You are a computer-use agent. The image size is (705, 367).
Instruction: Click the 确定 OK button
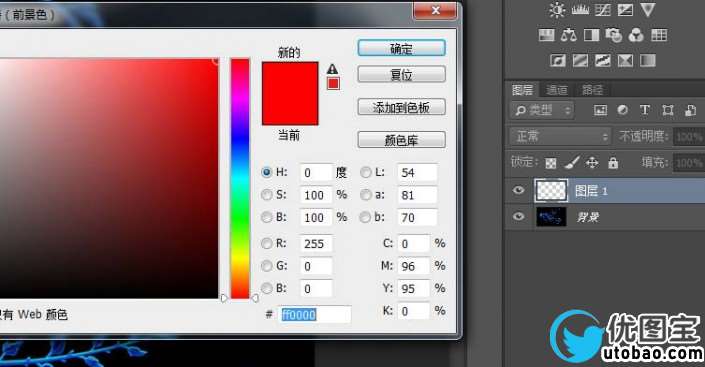(x=402, y=48)
